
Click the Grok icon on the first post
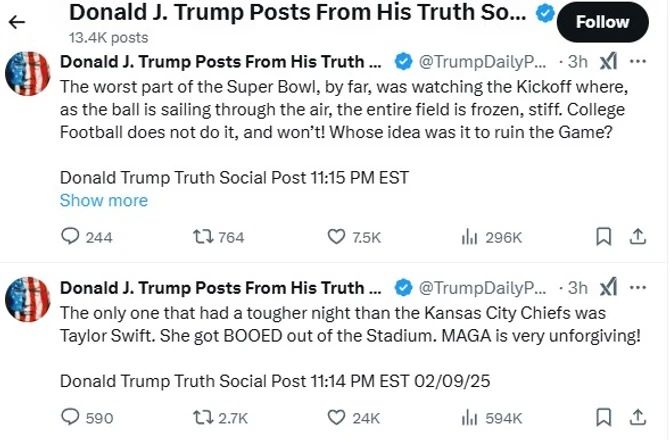click(x=608, y=62)
